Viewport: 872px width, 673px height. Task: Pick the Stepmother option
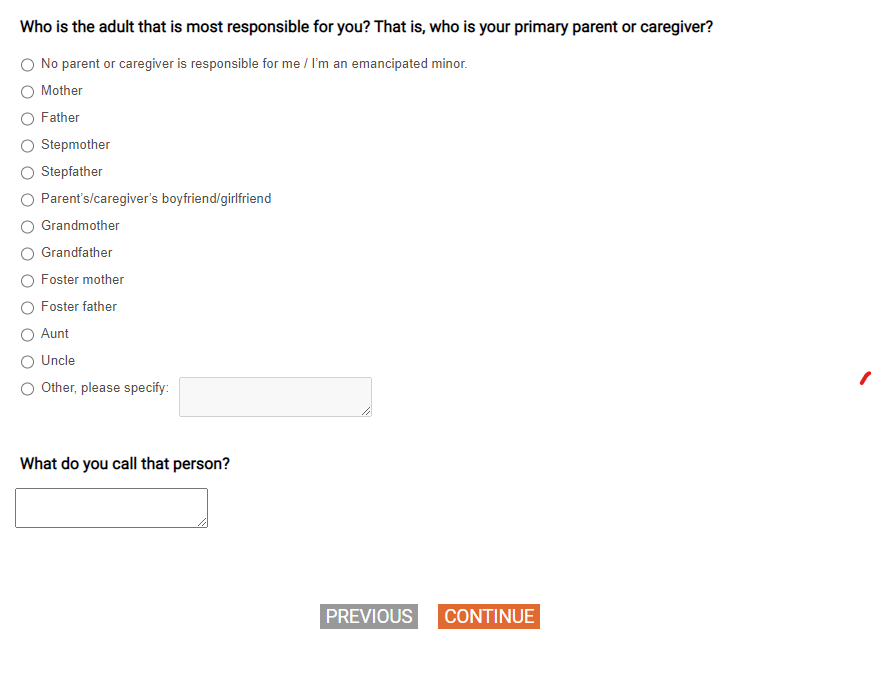click(x=27, y=145)
